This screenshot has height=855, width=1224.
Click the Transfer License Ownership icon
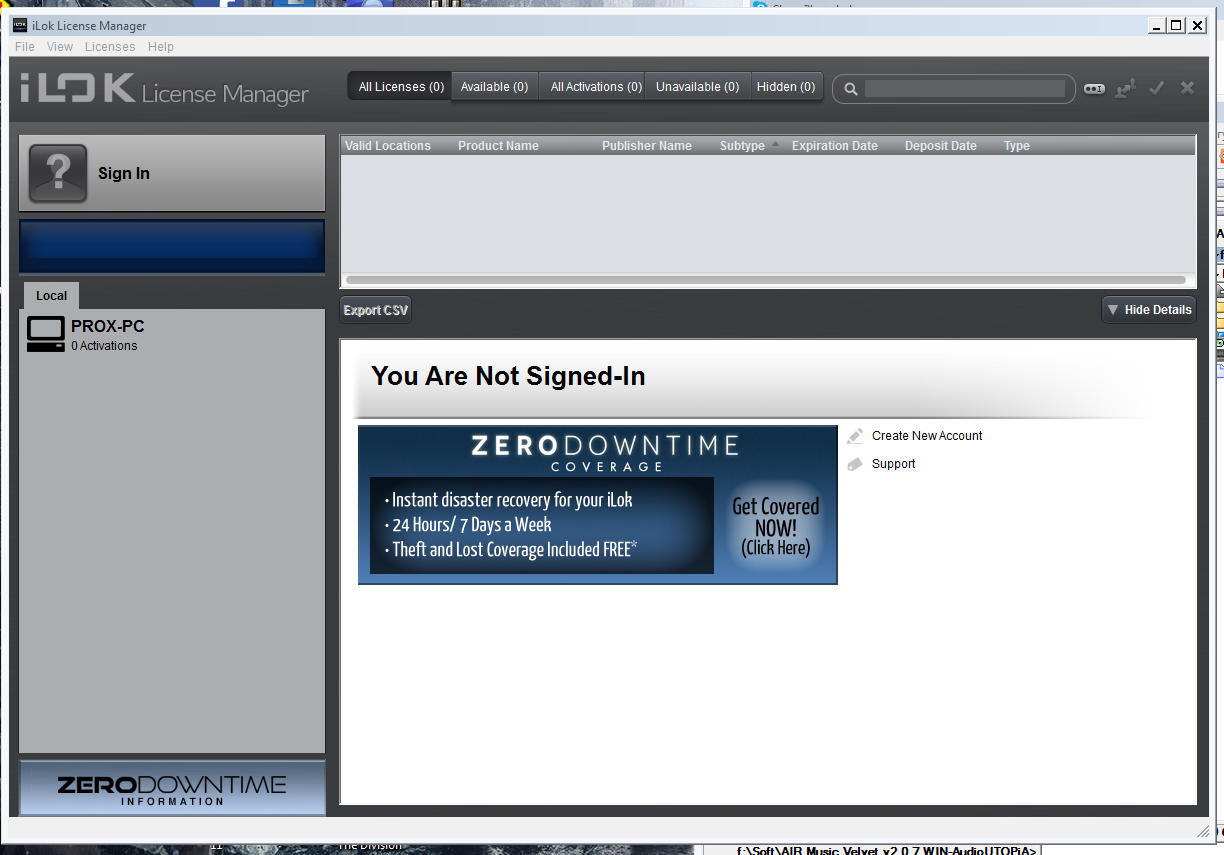pos(1126,88)
